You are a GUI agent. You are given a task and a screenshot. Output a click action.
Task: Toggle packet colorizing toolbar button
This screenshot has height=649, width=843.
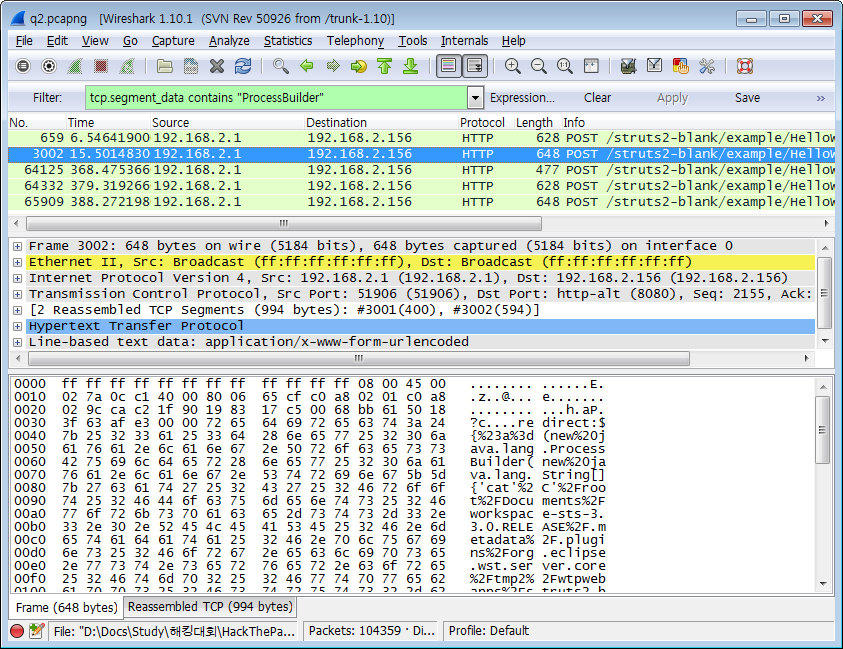point(448,66)
